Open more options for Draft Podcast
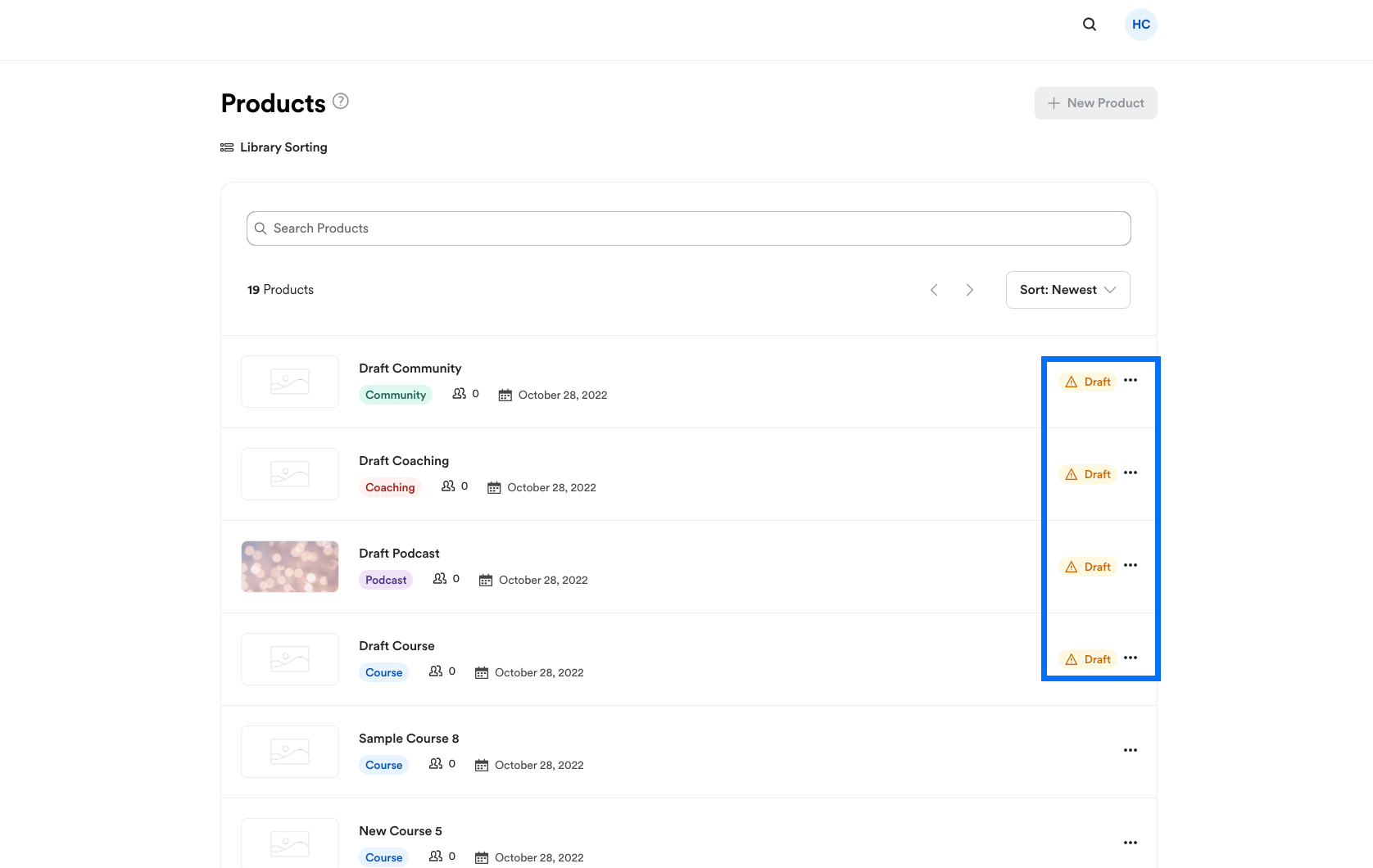This screenshot has width=1373, height=868. click(x=1131, y=566)
